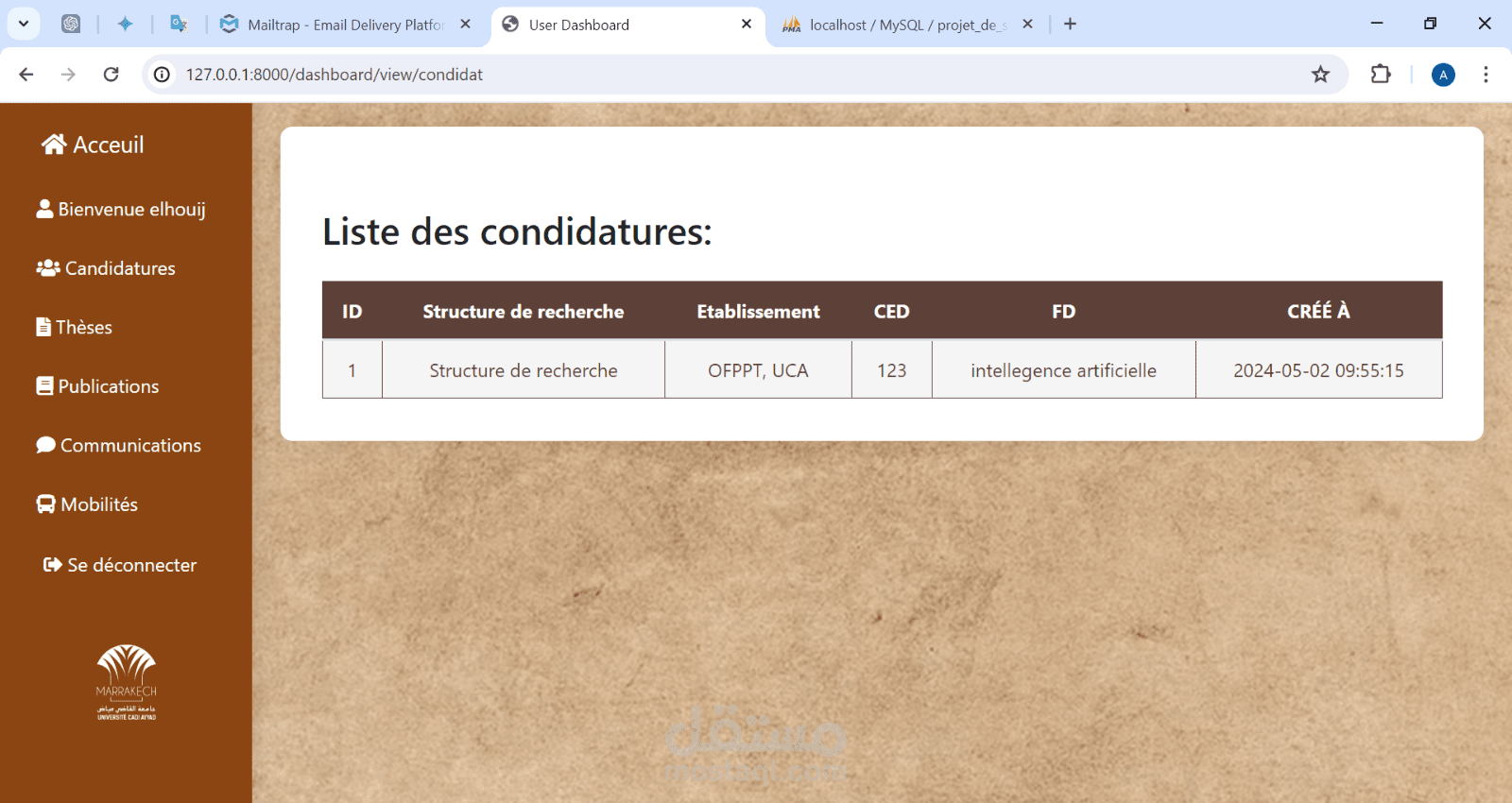Open the Thèses sidebar link
Viewport: 1512px width, 803px height.
click(x=74, y=327)
